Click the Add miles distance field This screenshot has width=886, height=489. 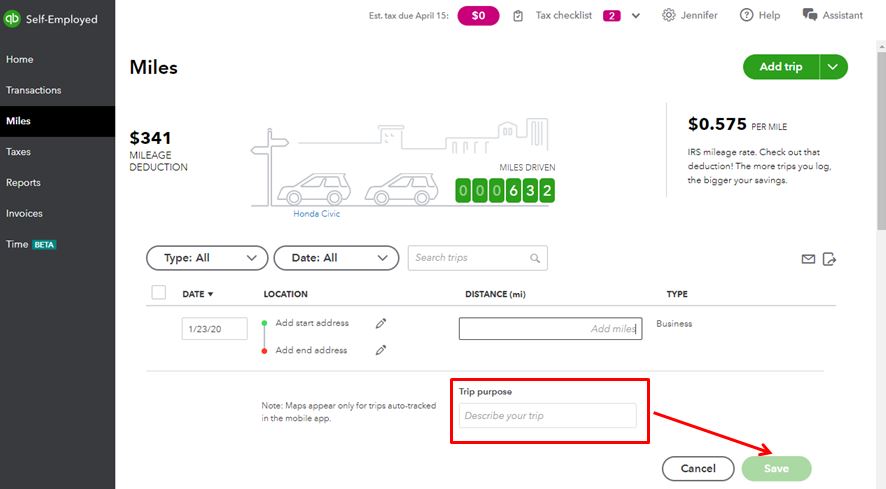point(550,328)
